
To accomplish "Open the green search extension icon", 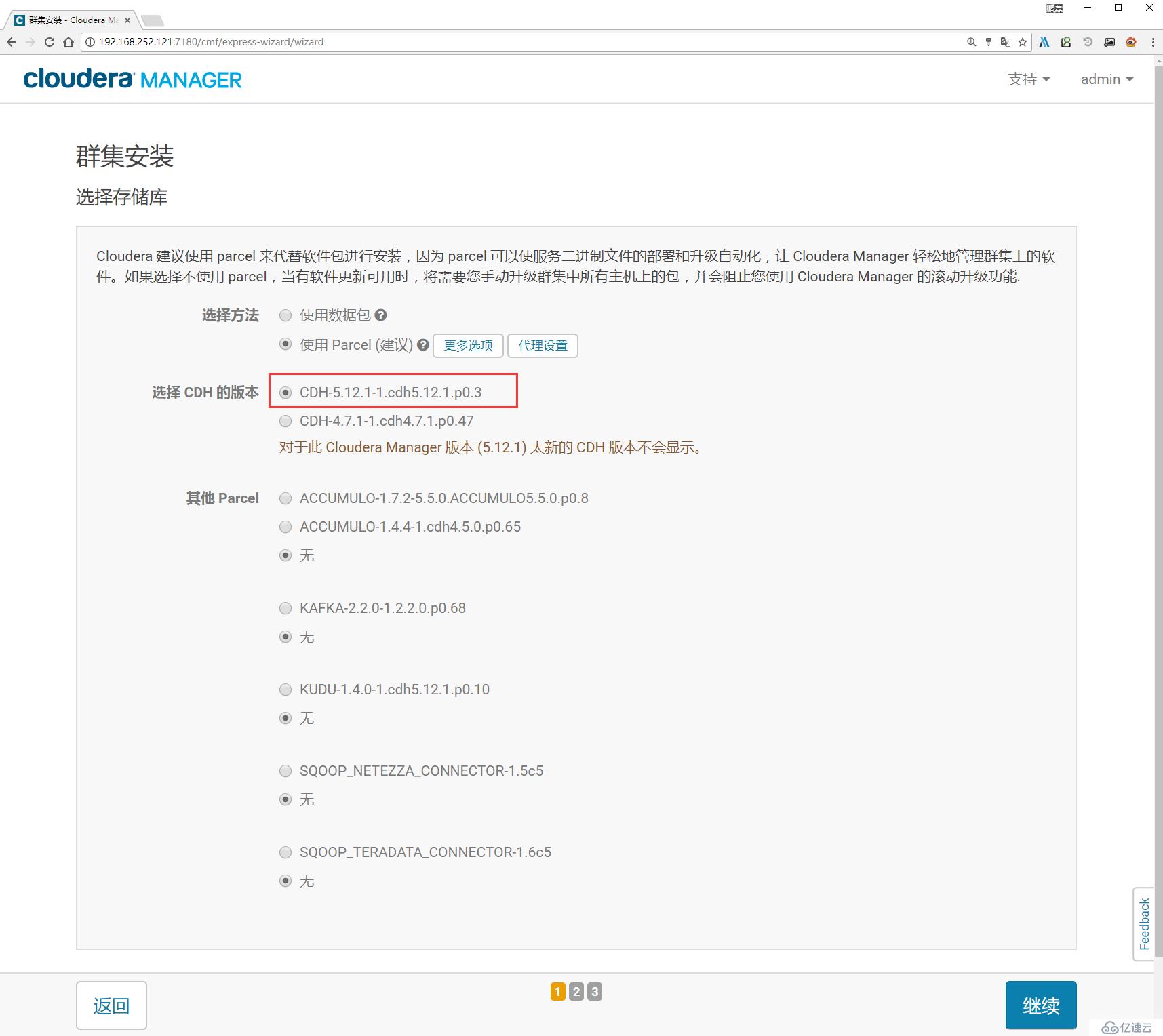I will [x=1066, y=42].
